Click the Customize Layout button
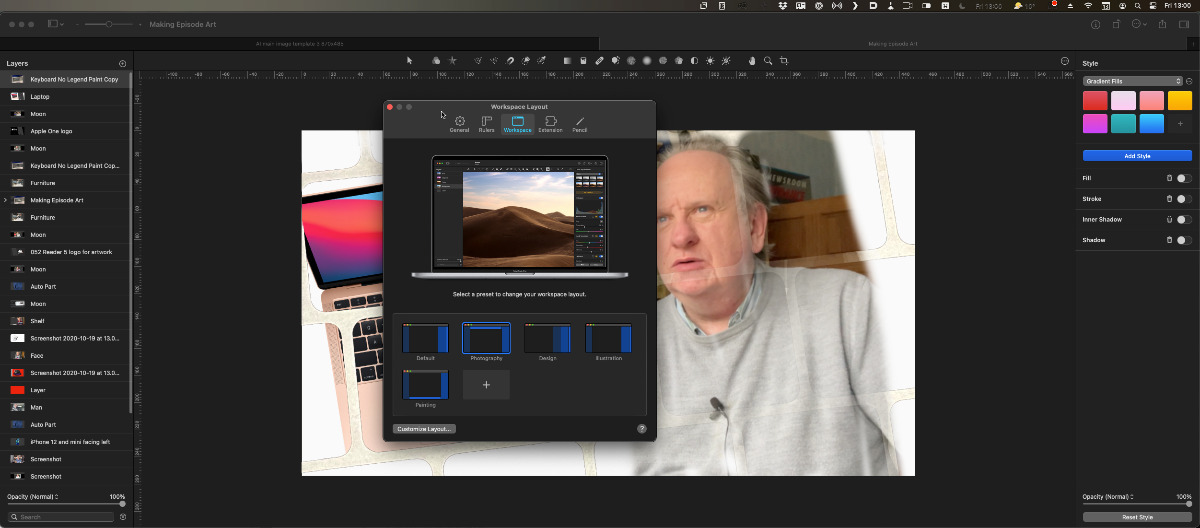This screenshot has width=1200, height=528. pos(425,429)
